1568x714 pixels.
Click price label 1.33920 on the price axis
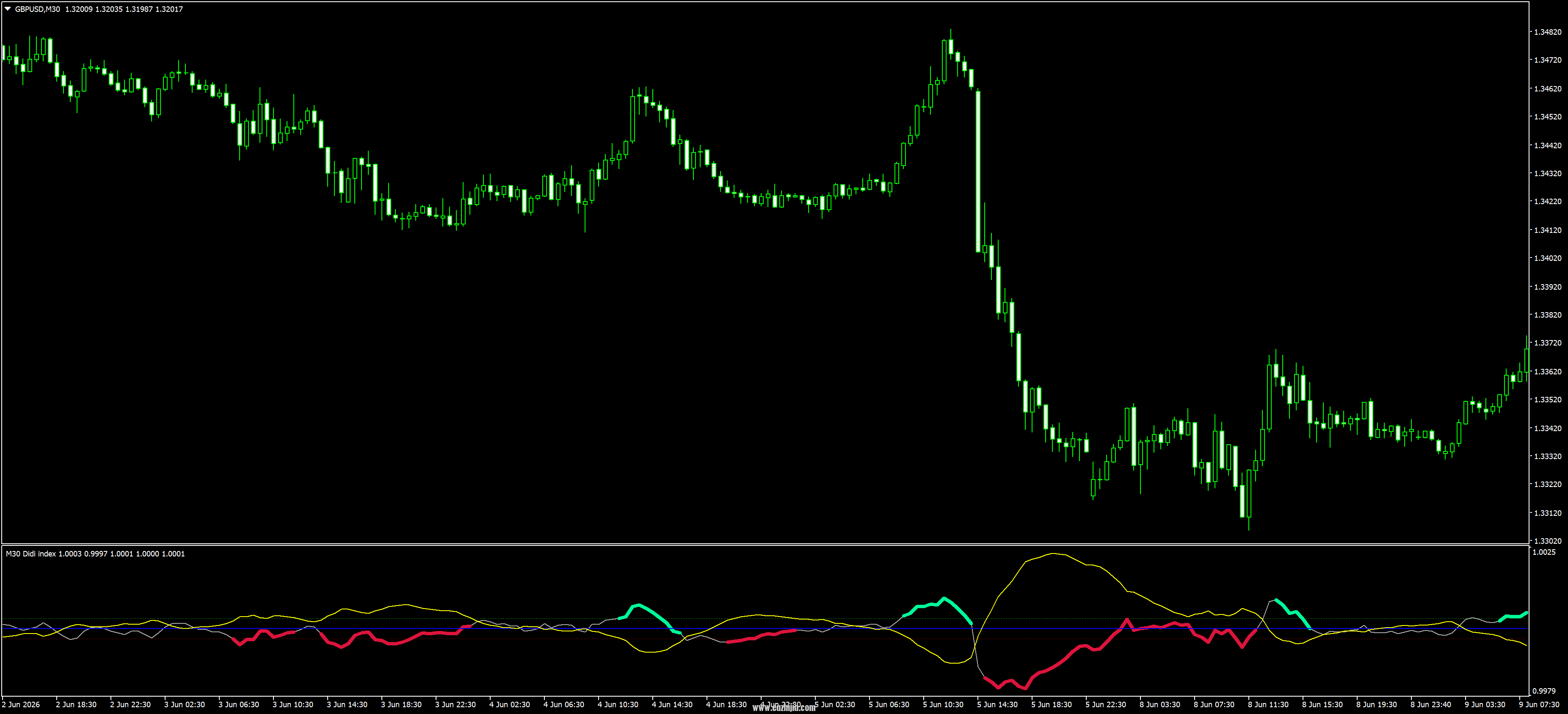pos(1548,286)
